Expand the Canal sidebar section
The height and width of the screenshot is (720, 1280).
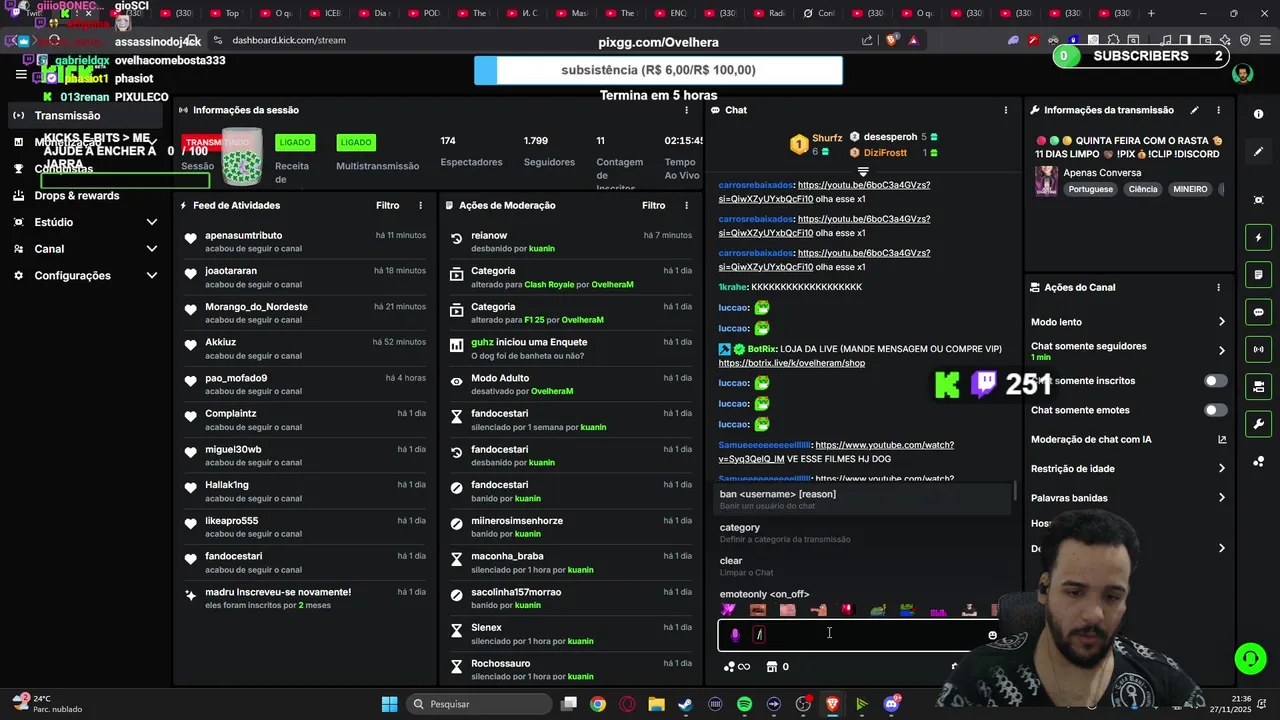[x=85, y=249]
